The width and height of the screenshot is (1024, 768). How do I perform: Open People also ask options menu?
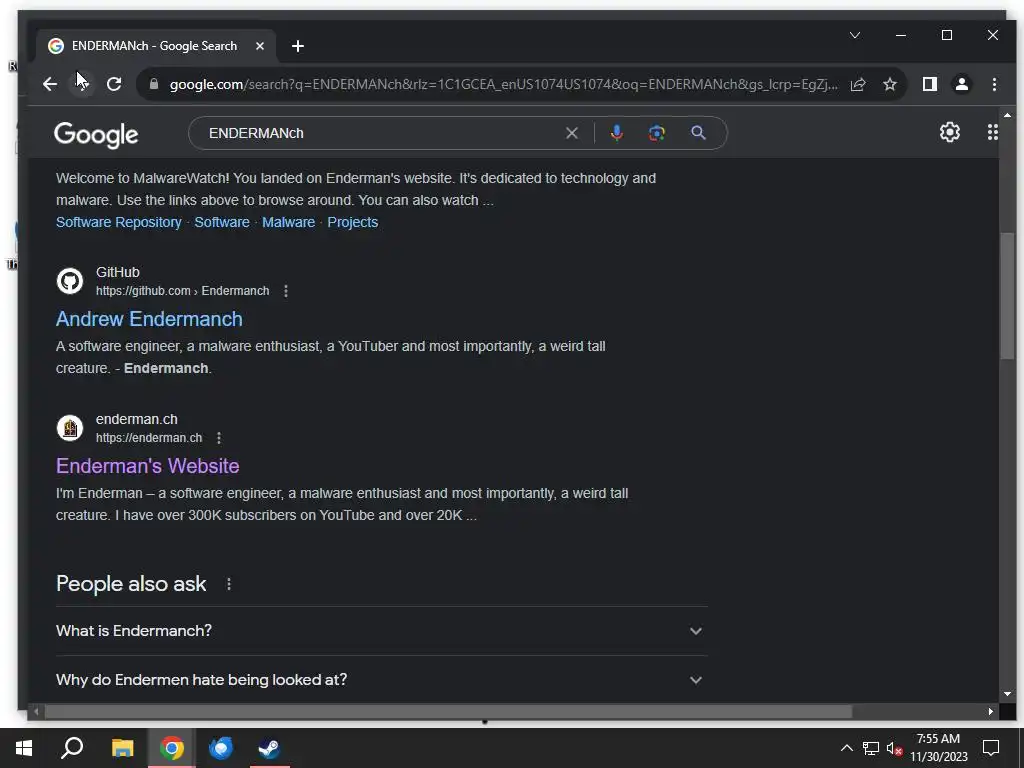pyautogui.click(x=229, y=584)
